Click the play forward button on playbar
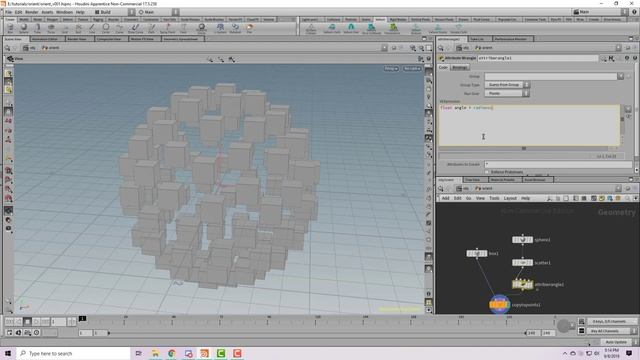This screenshot has height=360, width=640. coord(36,322)
